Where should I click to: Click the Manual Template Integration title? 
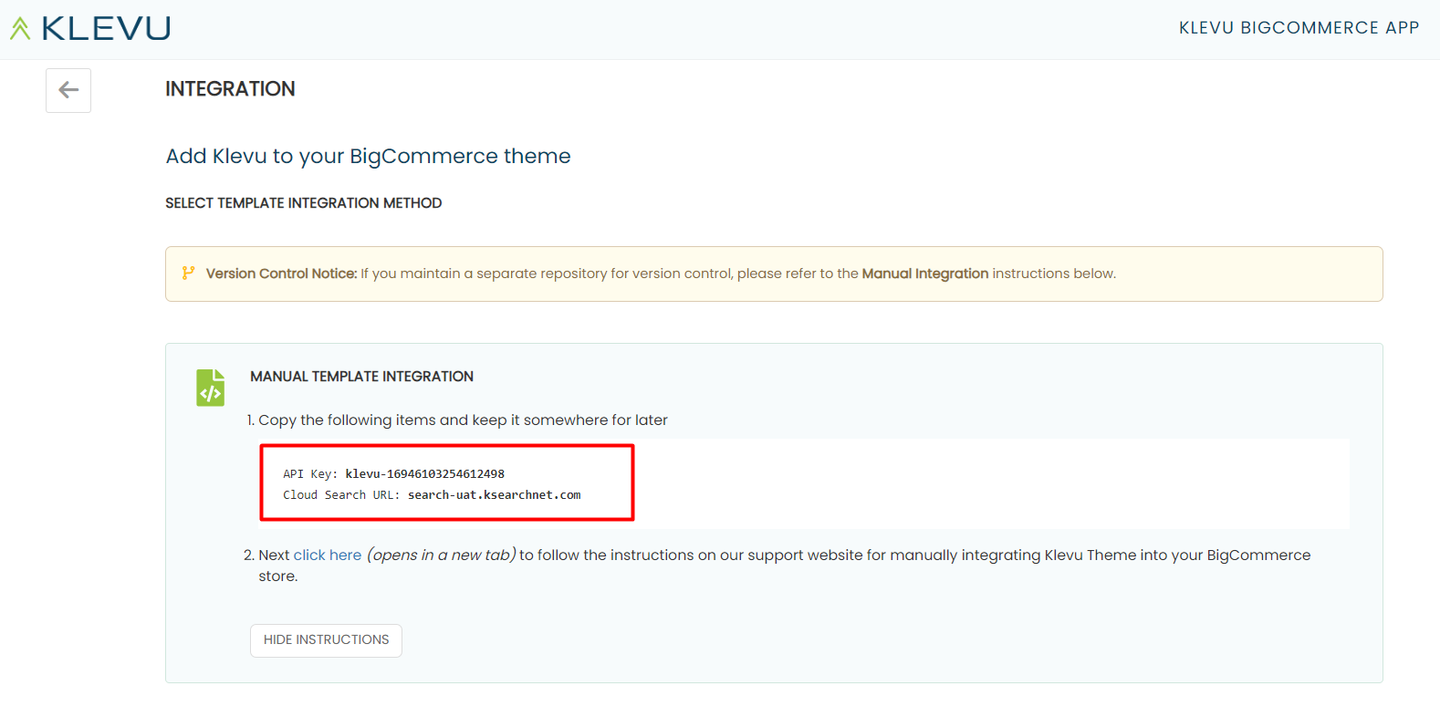point(362,377)
